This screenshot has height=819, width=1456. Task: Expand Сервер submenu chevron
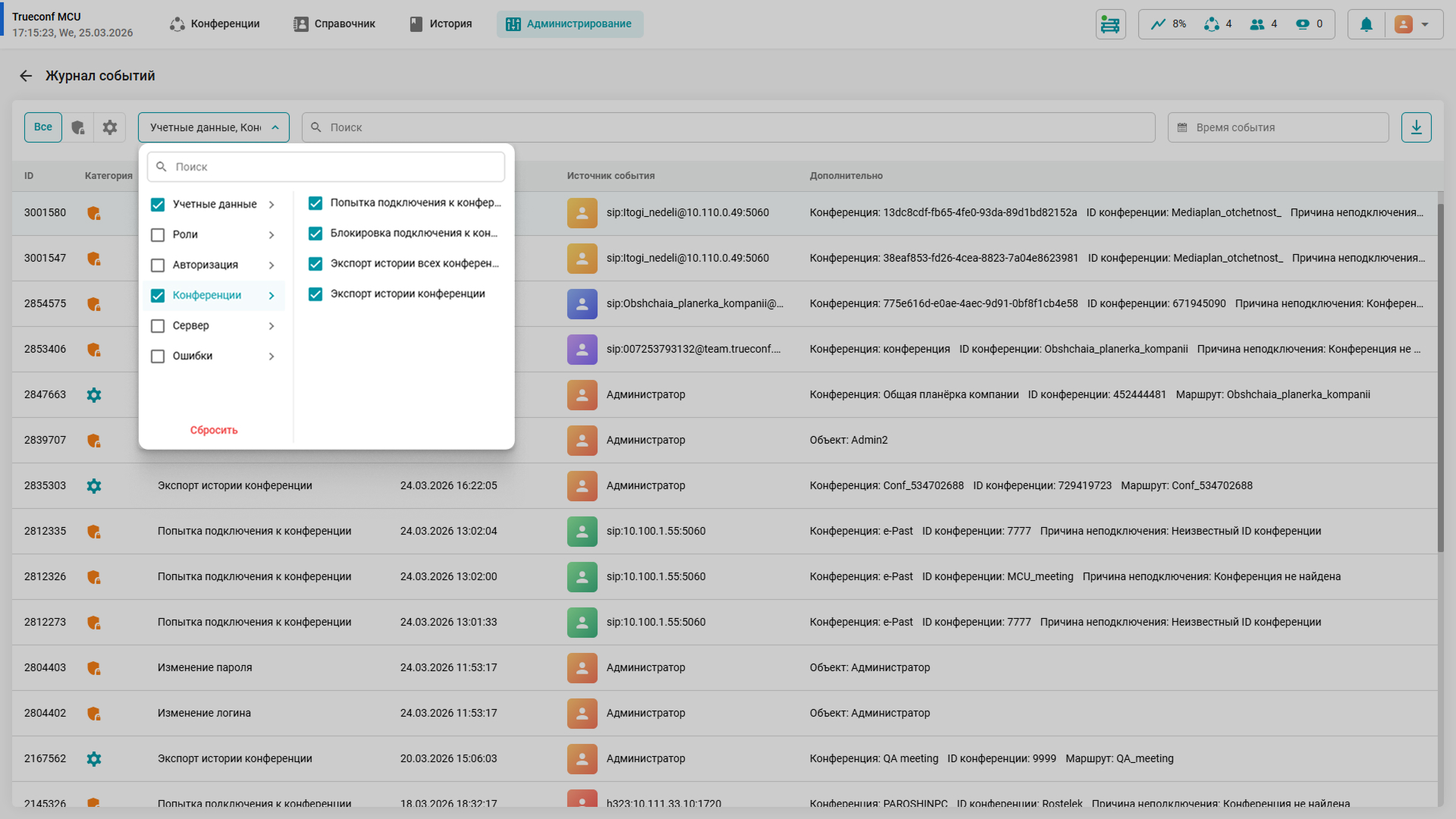coord(271,326)
